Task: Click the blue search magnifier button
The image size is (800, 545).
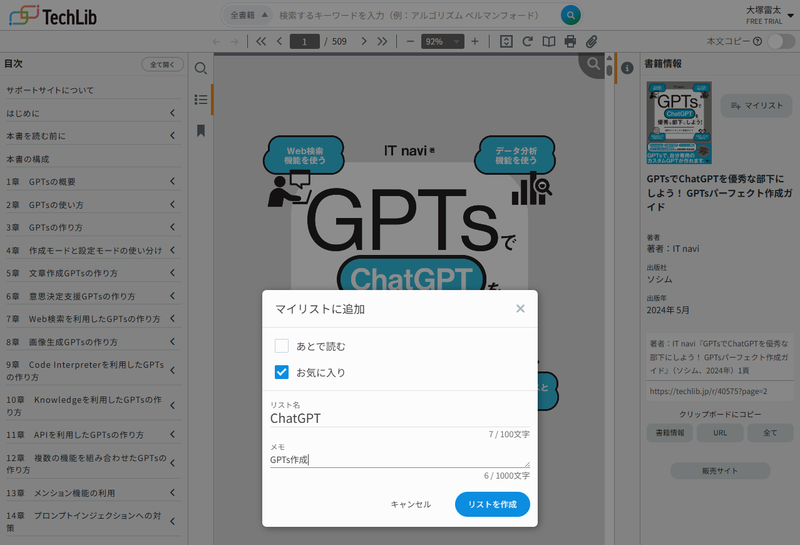Action: coord(570,15)
